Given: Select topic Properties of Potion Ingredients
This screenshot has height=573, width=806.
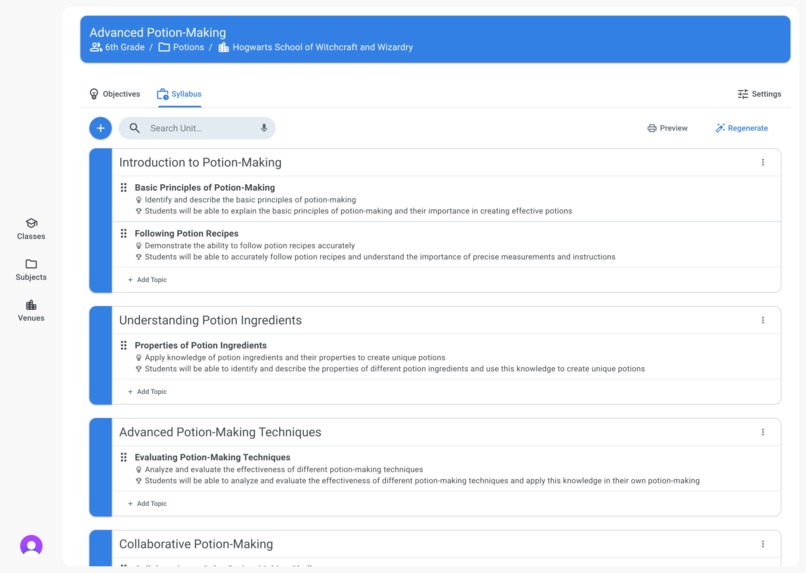Looking at the screenshot, I should [x=200, y=345].
